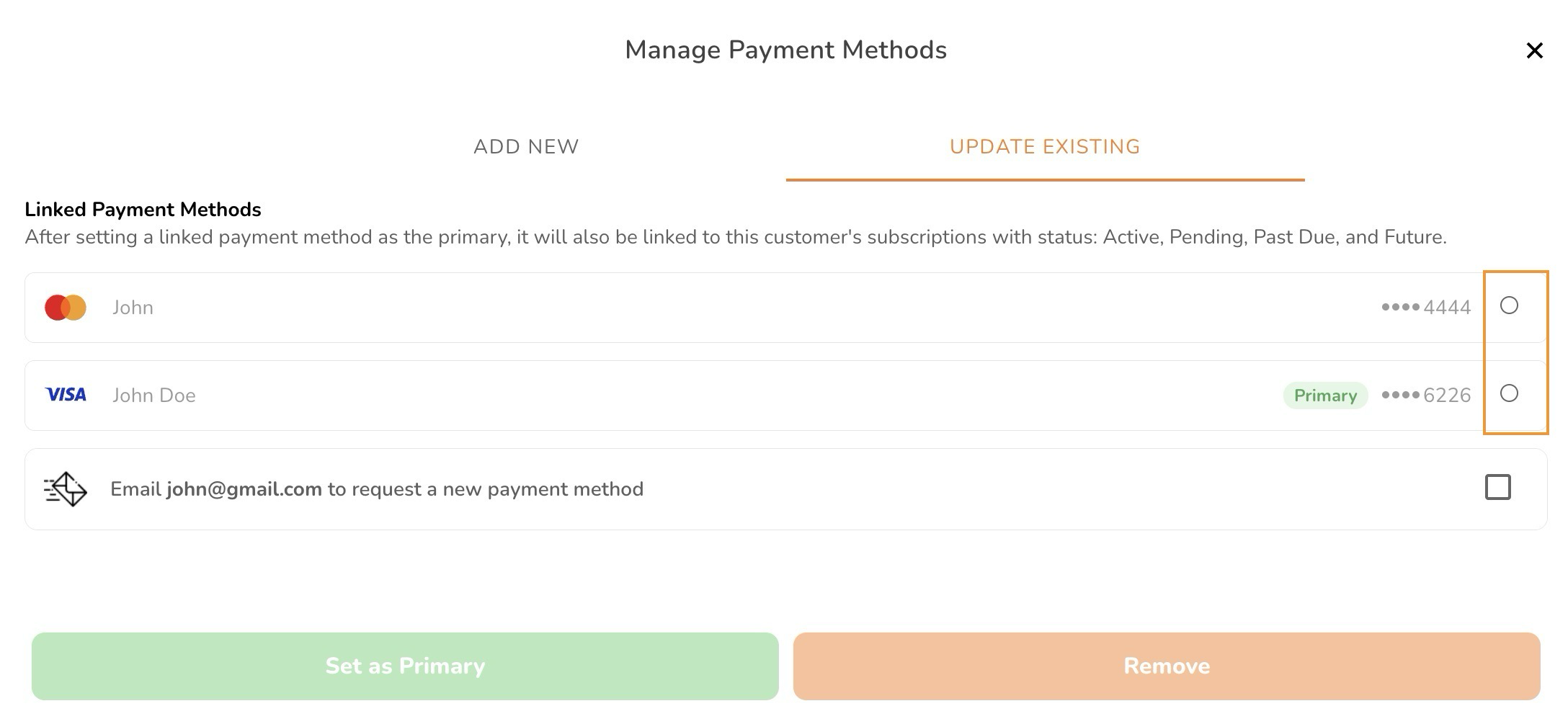Click the cardholder name John Doe
1568x719 pixels.
point(153,396)
